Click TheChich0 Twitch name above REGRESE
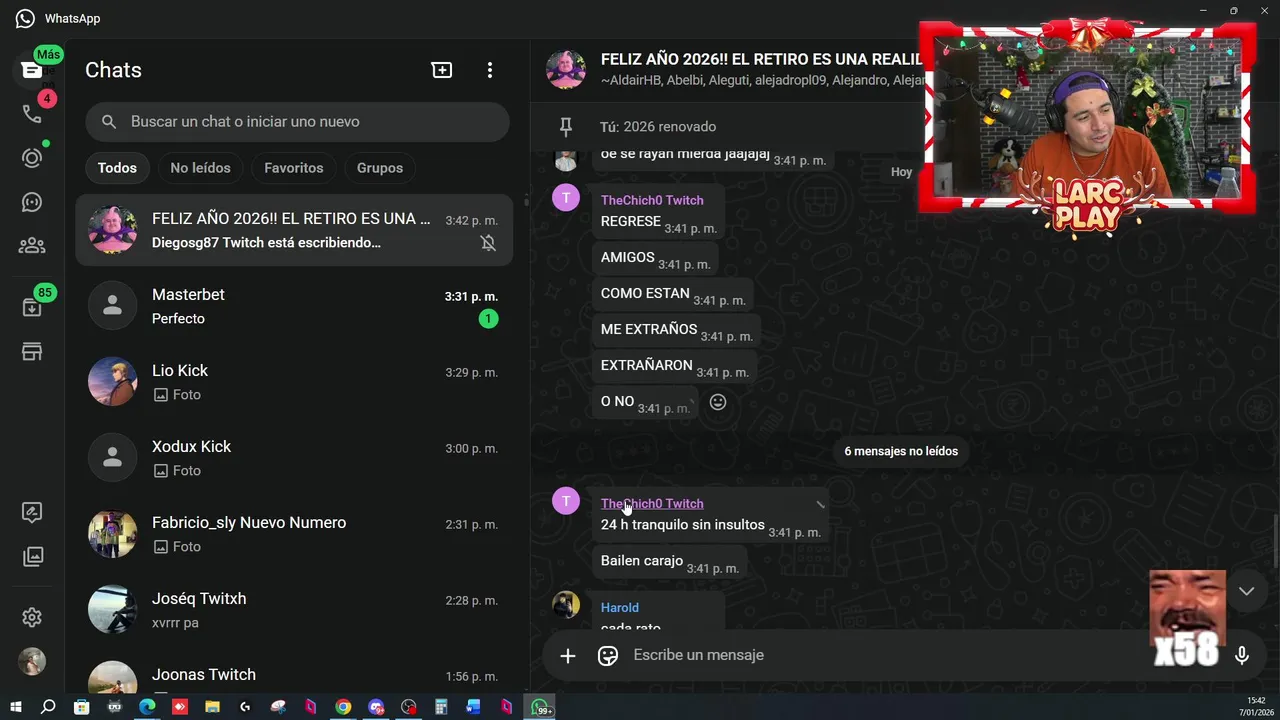The image size is (1280, 720). (x=652, y=200)
